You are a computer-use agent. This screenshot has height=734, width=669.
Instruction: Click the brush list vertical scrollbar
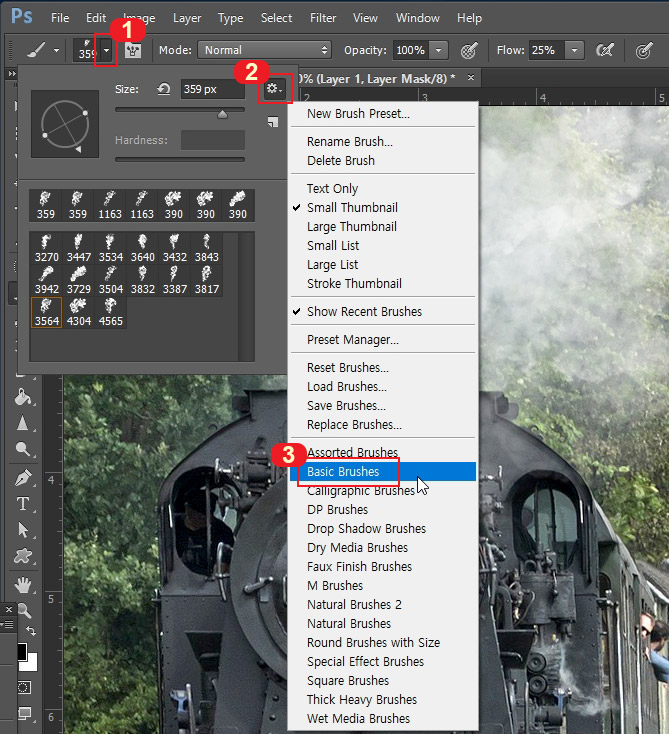tap(246, 296)
